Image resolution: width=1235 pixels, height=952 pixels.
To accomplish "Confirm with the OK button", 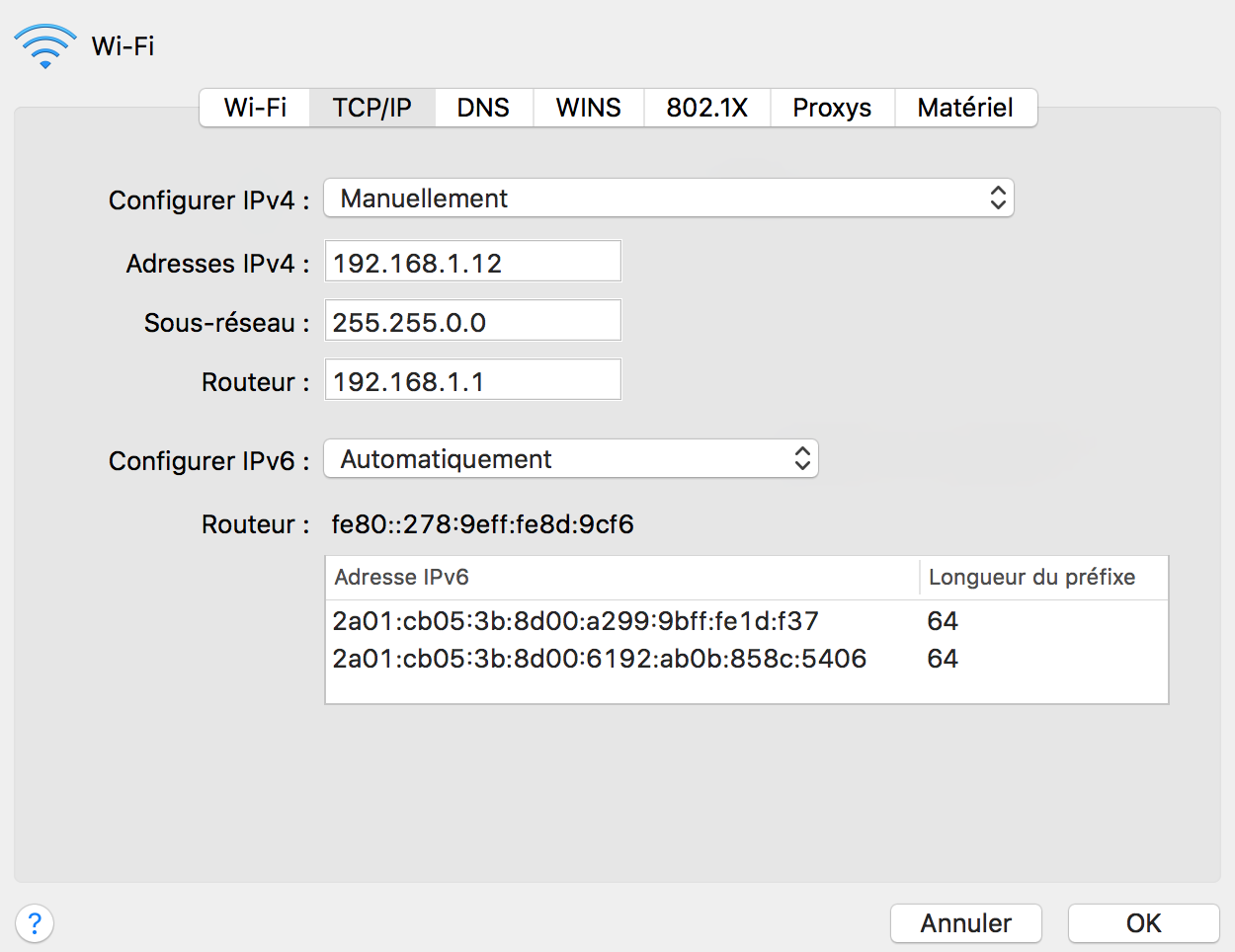I will (x=1144, y=923).
